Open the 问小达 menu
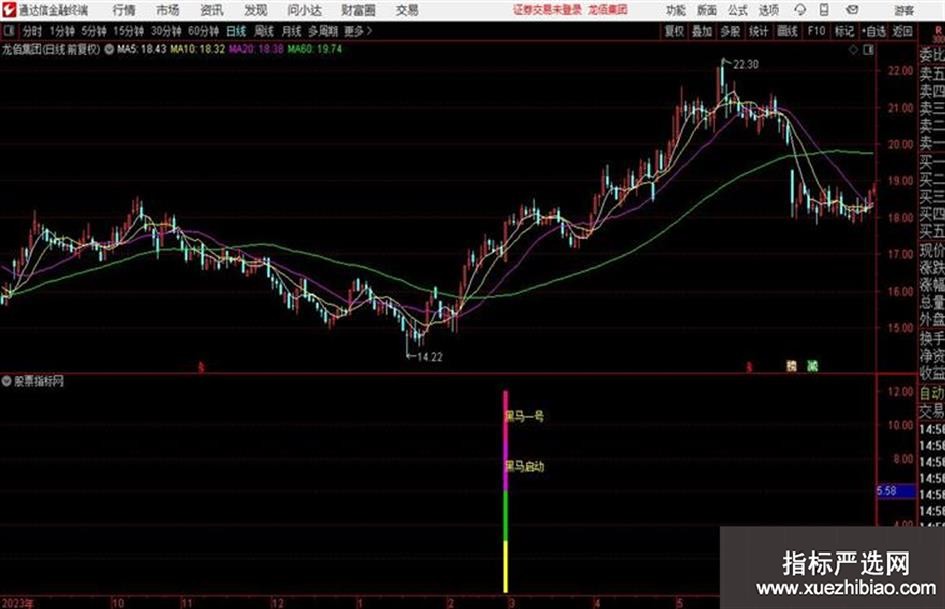 304,10
